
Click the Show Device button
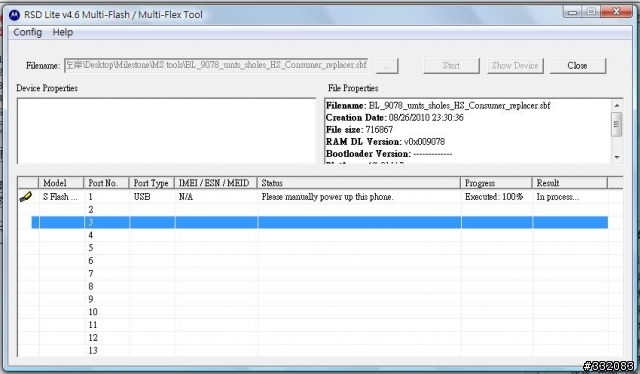515,66
